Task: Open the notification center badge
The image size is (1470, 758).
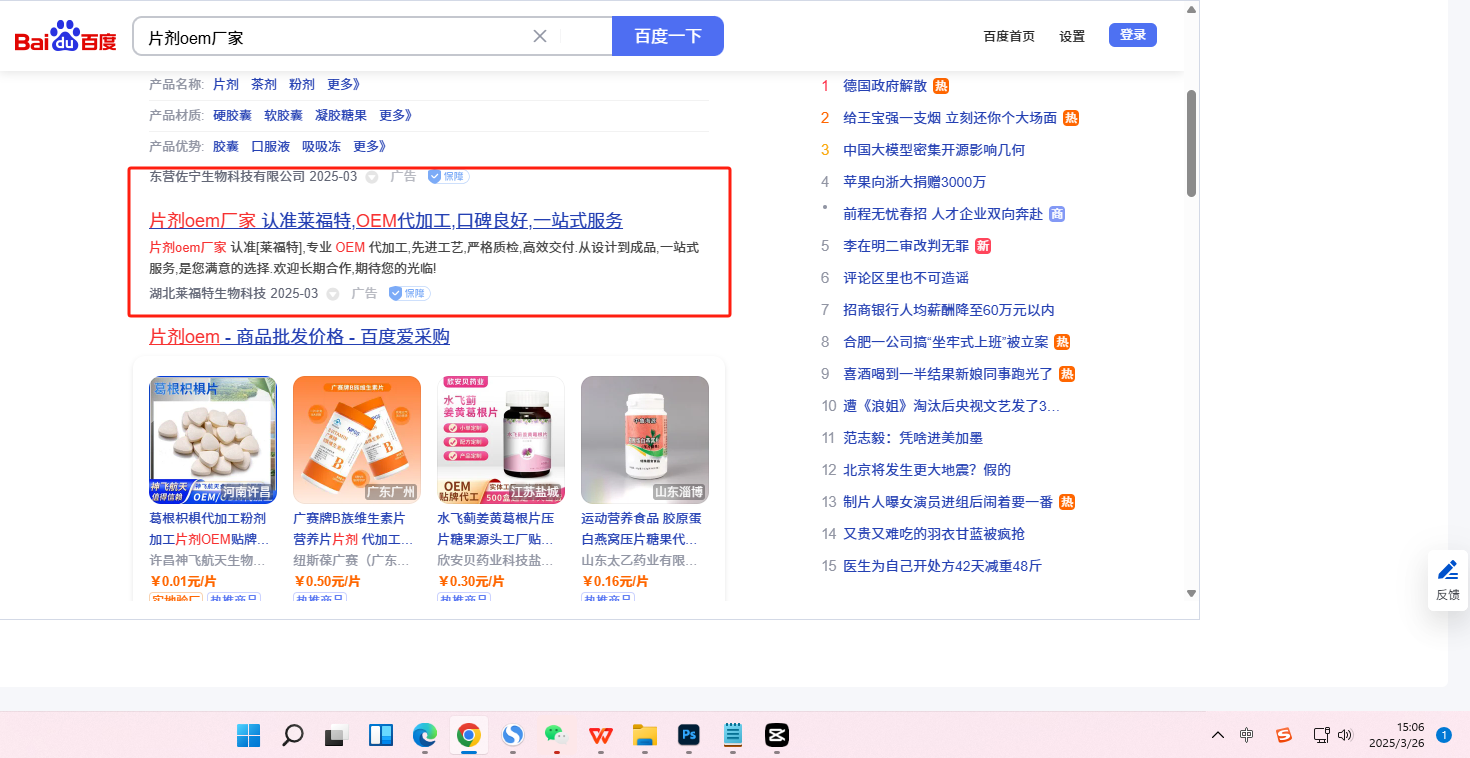Action: (1444, 735)
